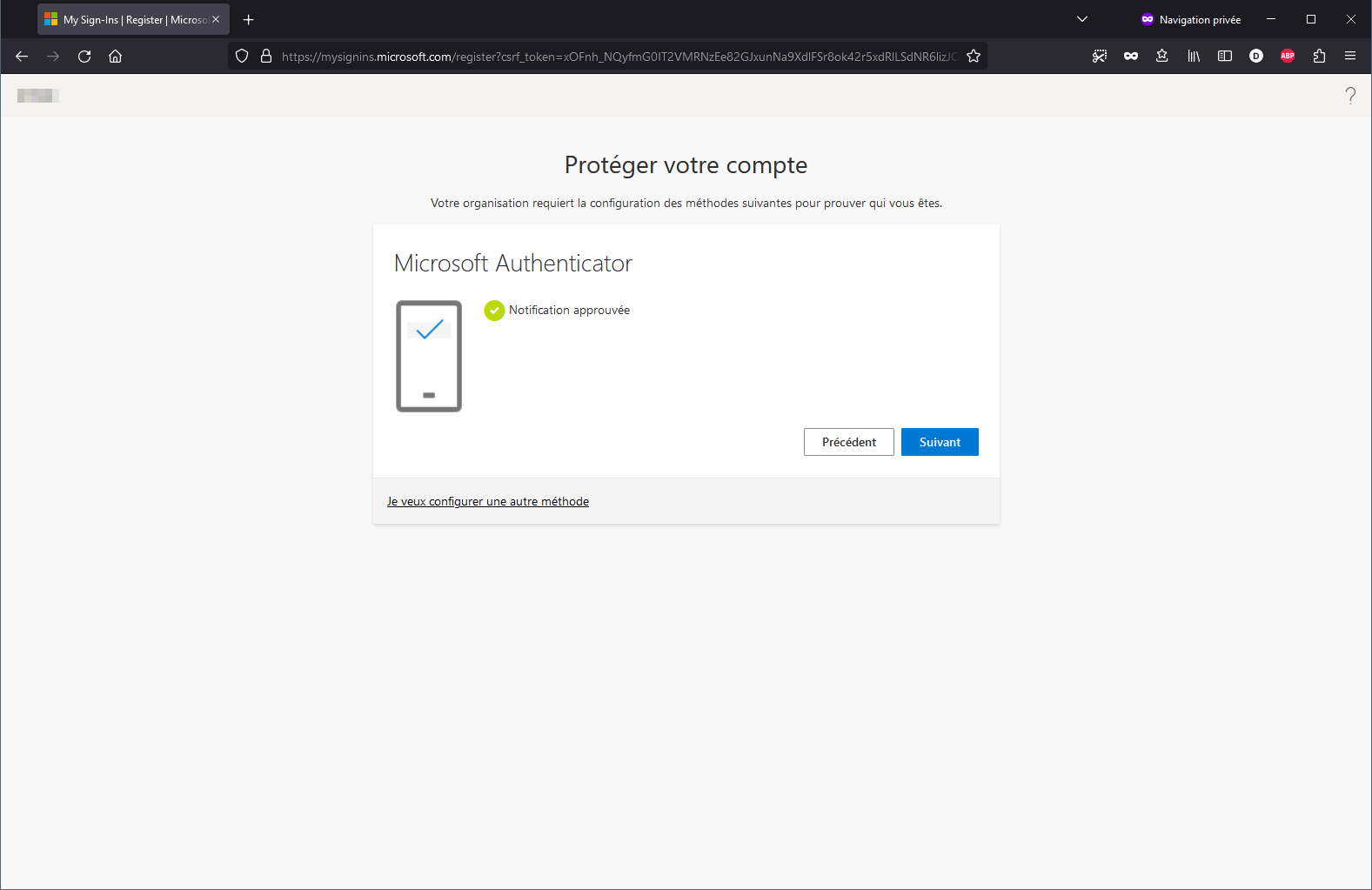Screen dimensions: 1372x890
Task: Open the list all tabs chevron
Action: [x=1082, y=19]
